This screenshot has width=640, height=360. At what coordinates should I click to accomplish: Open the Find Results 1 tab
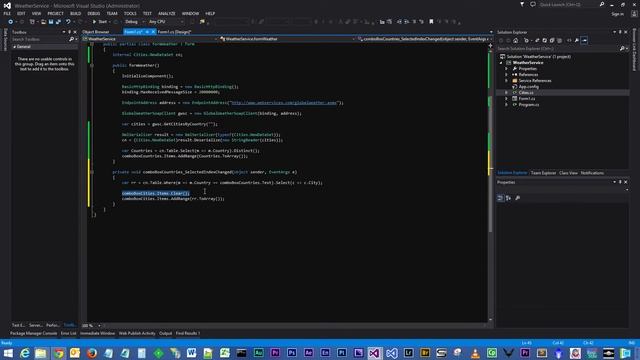tap(188, 333)
